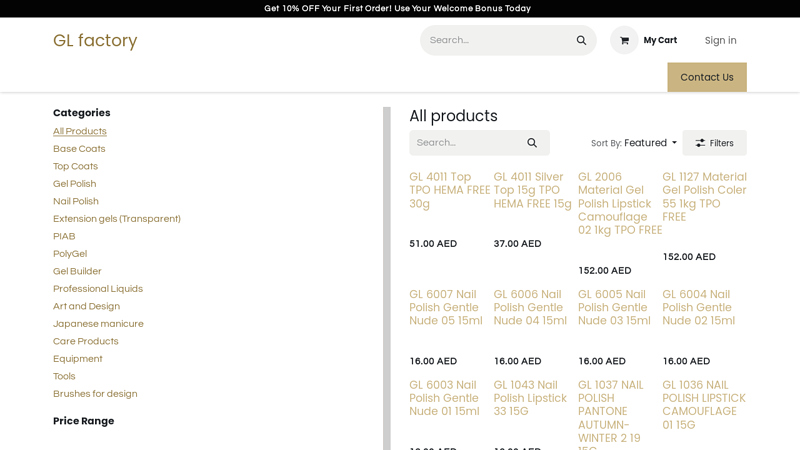Click the product search magnifier icon
This screenshot has width=800, height=450.
(x=532, y=143)
